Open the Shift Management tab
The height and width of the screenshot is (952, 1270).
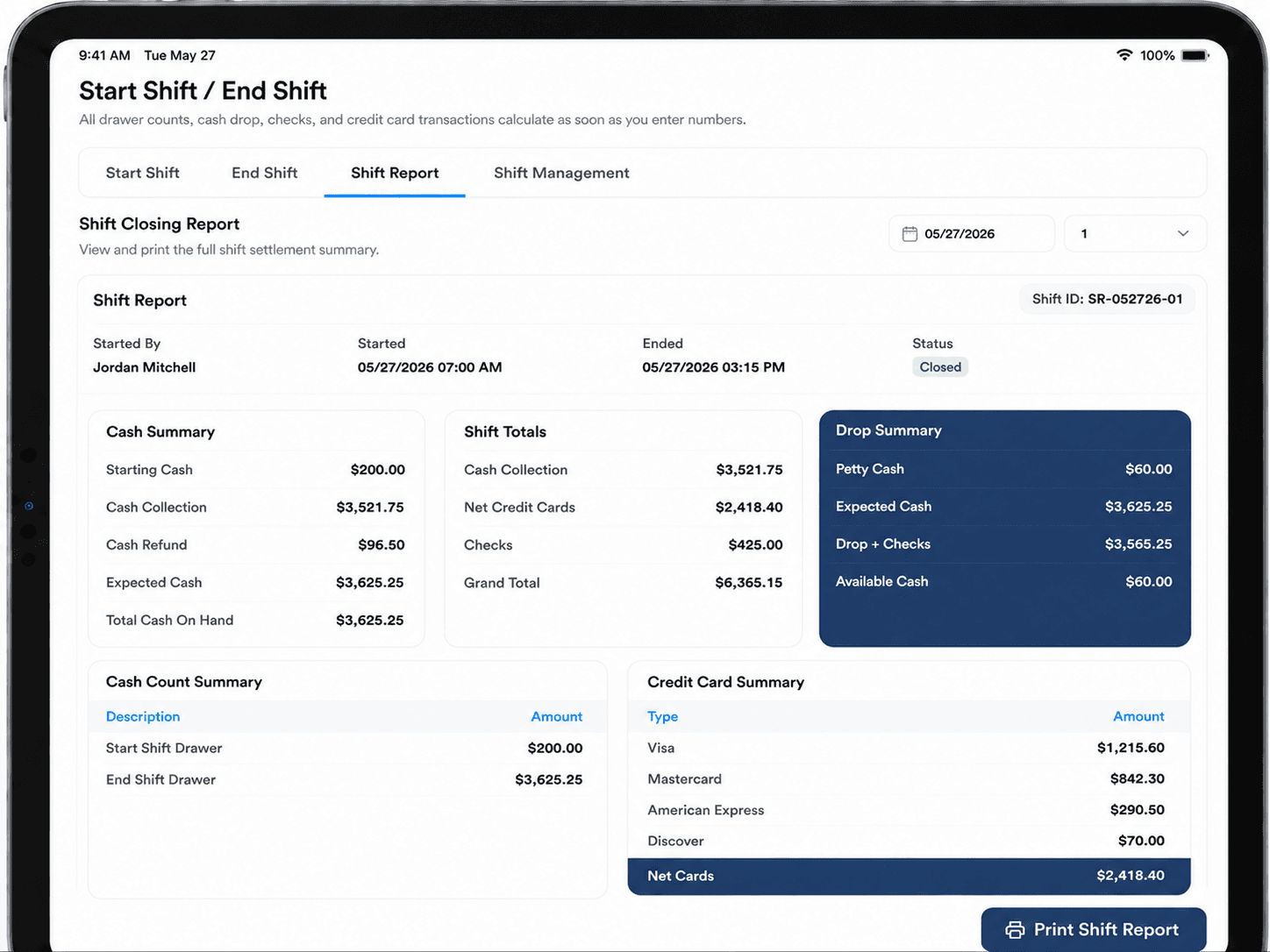point(561,173)
